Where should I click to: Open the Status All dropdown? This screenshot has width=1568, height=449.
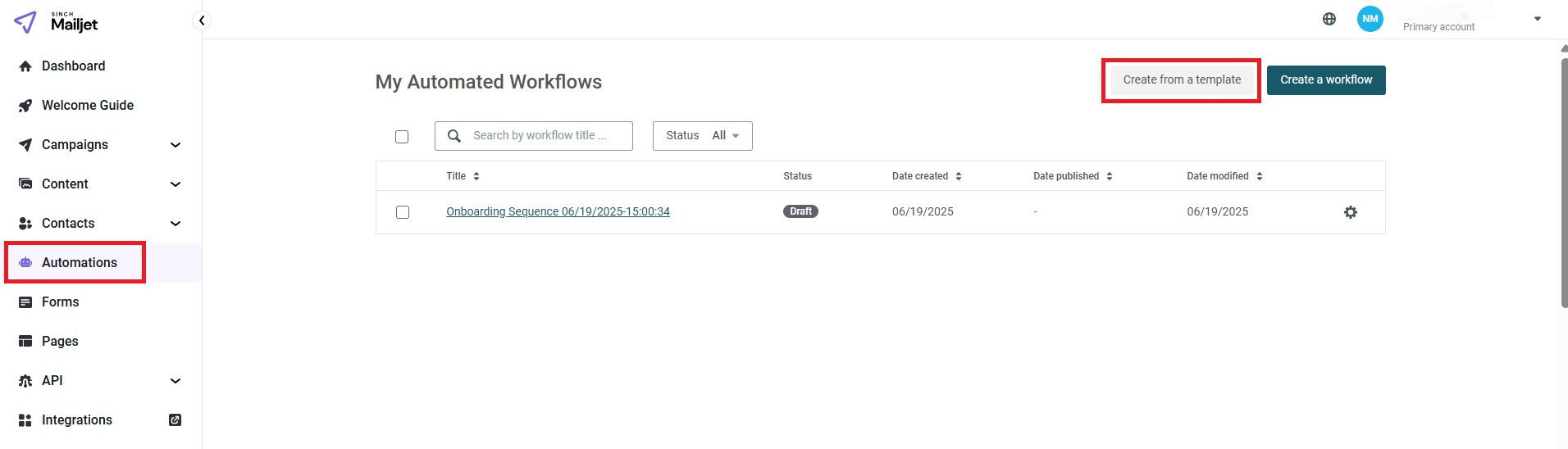(x=703, y=136)
